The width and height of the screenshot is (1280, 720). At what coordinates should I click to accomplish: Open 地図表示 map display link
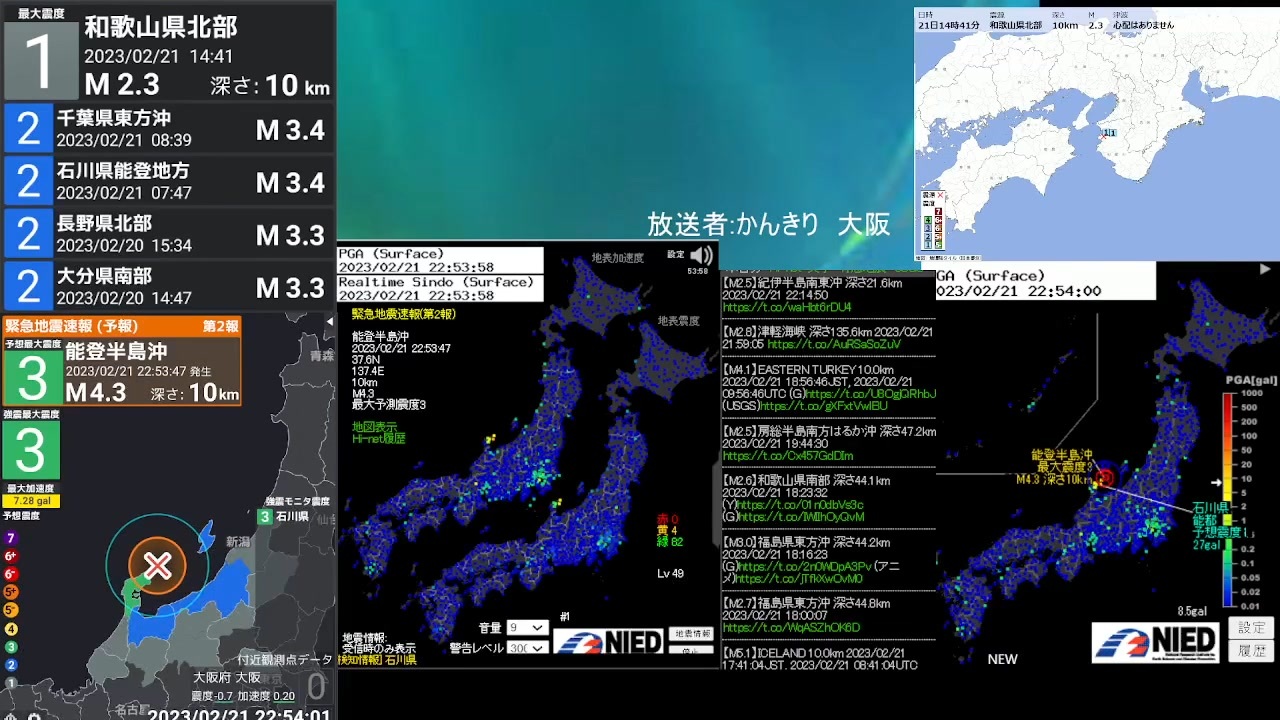pos(374,427)
